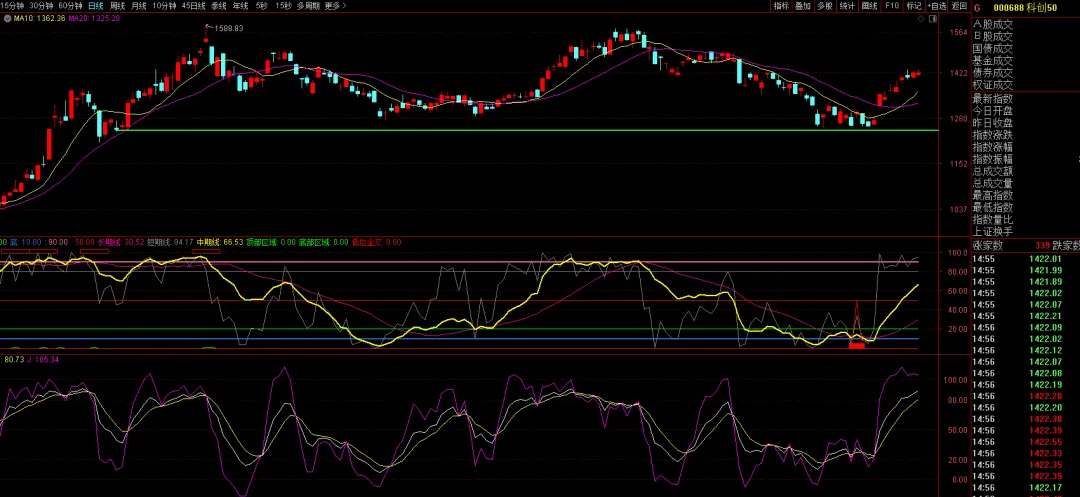
Task: Click the 标记 mark button
Action: (x=913, y=6)
